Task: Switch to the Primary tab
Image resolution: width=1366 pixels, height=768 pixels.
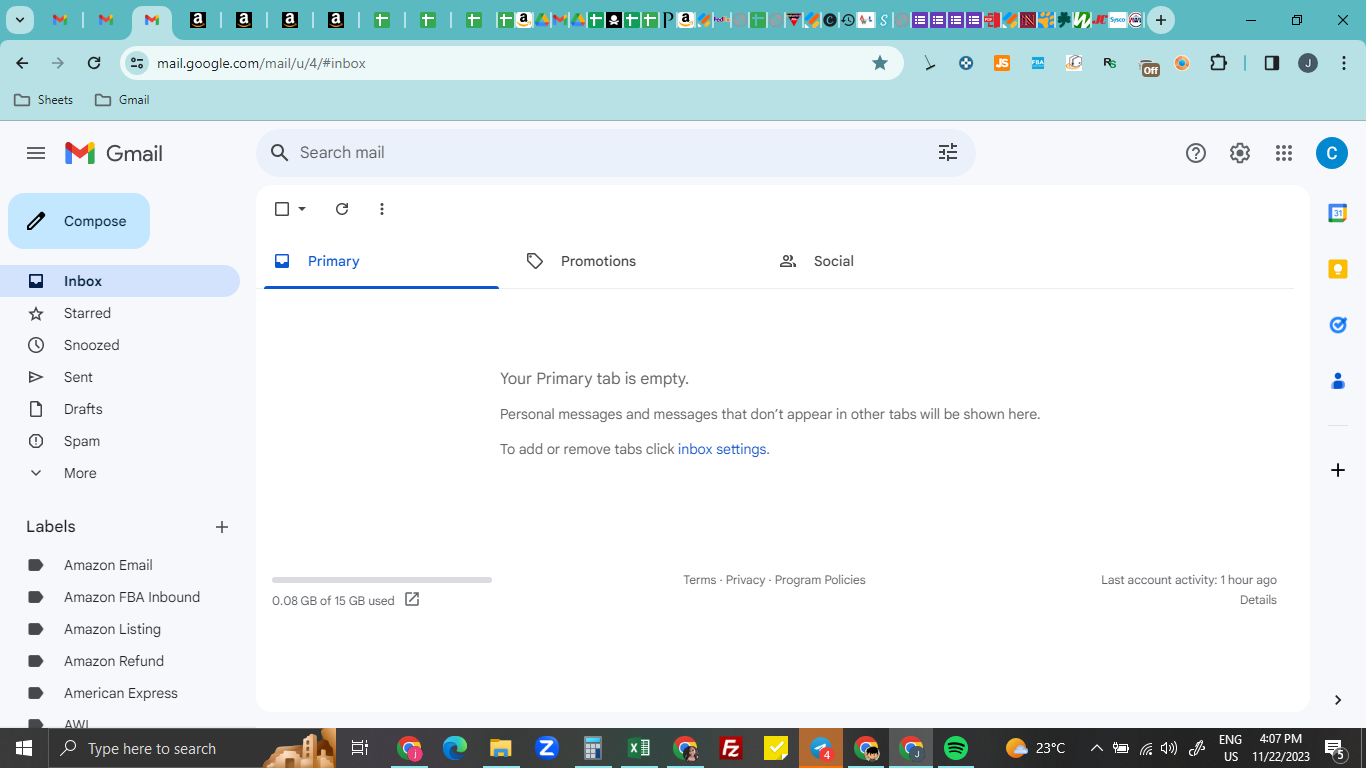Action: pos(381,261)
